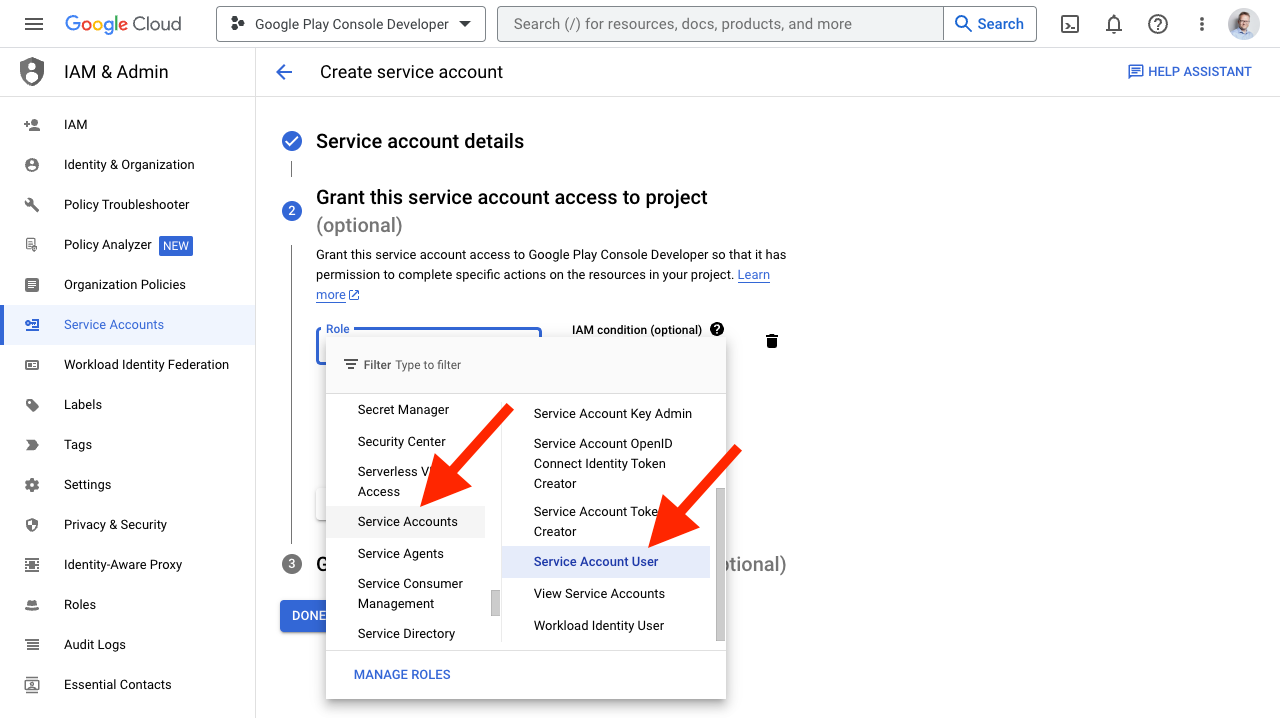Open your profile avatar
The height and width of the screenshot is (718, 1280).
click(1243, 24)
